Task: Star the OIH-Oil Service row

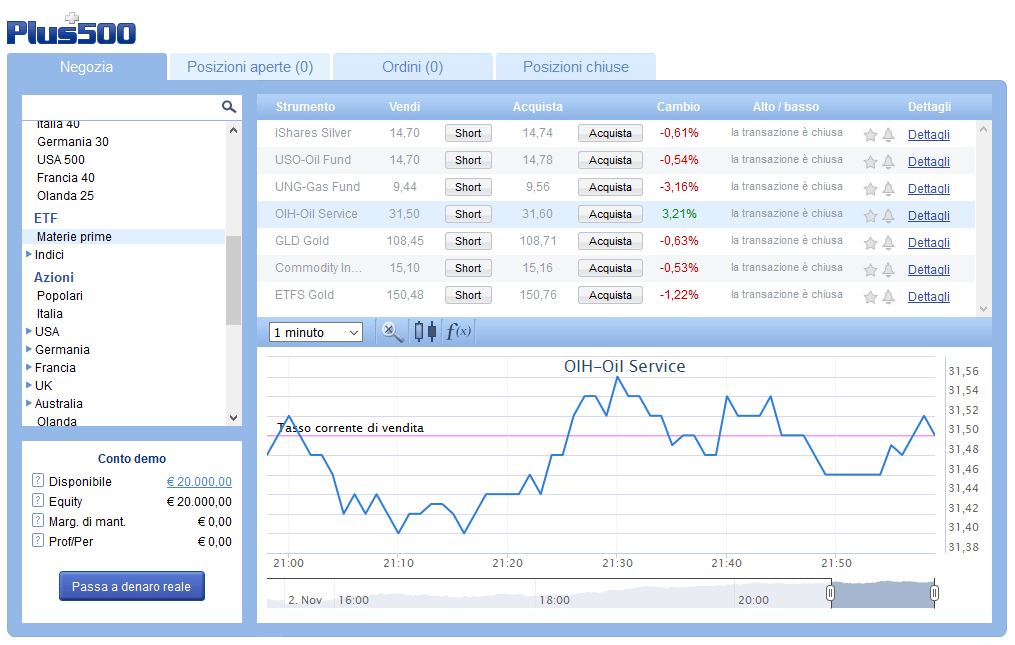Action: point(870,216)
